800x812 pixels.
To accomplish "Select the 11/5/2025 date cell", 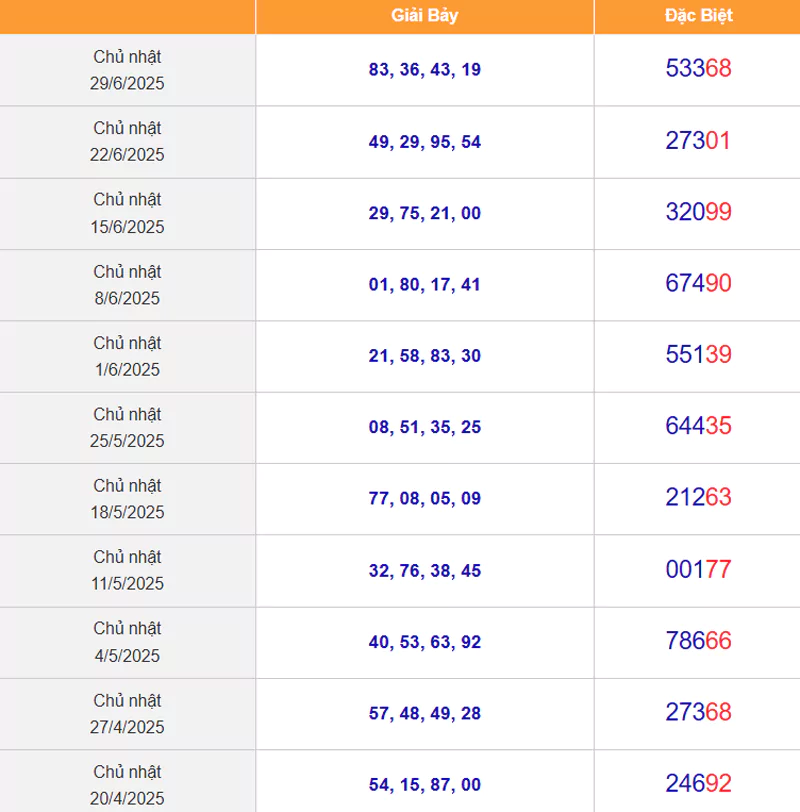I will tap(127, 570).
